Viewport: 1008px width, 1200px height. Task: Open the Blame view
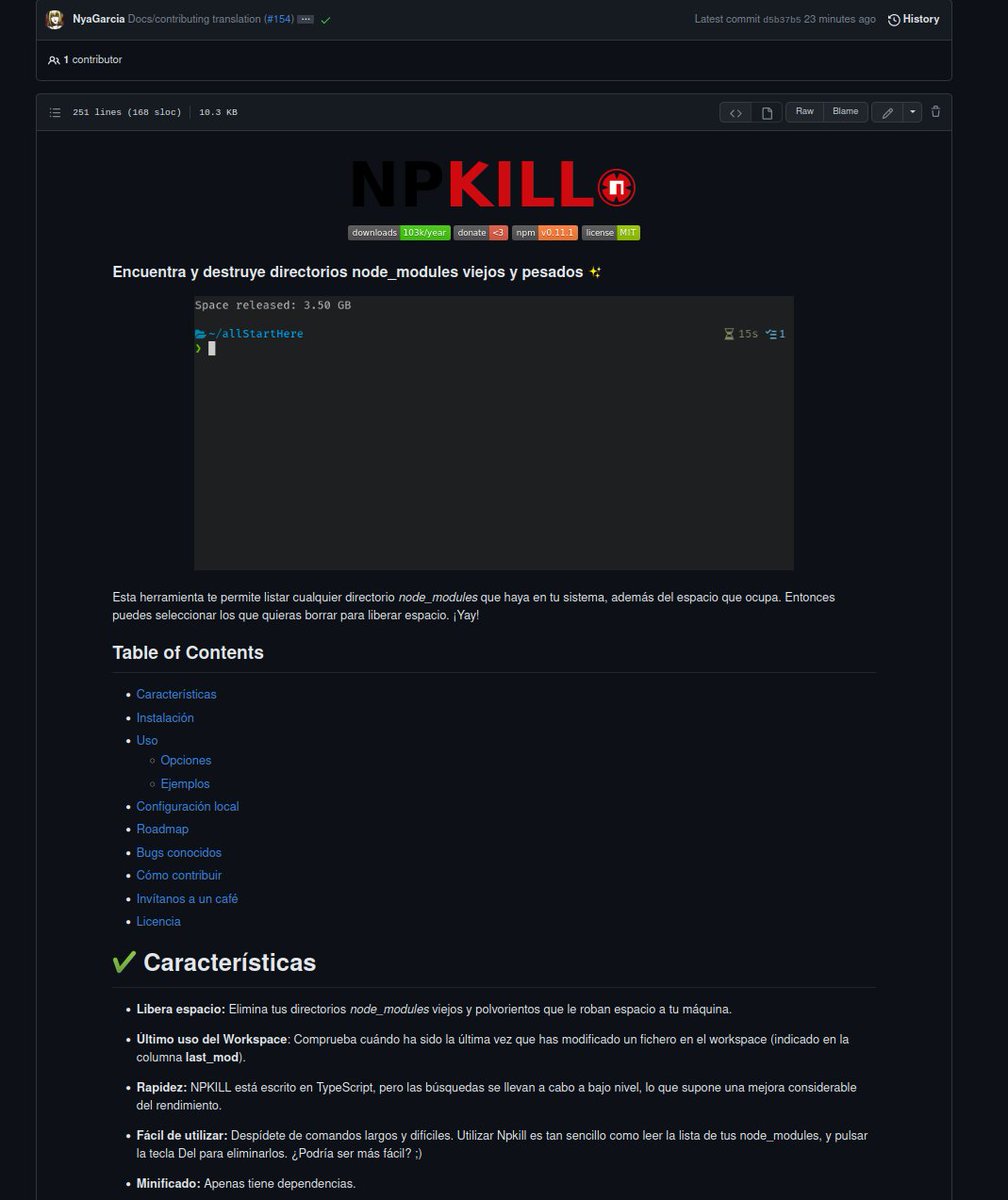click(x=845, y=112)
